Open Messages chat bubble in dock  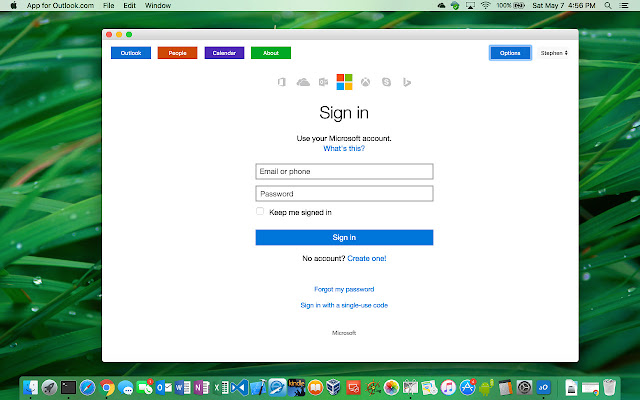(x=125, y=387)
